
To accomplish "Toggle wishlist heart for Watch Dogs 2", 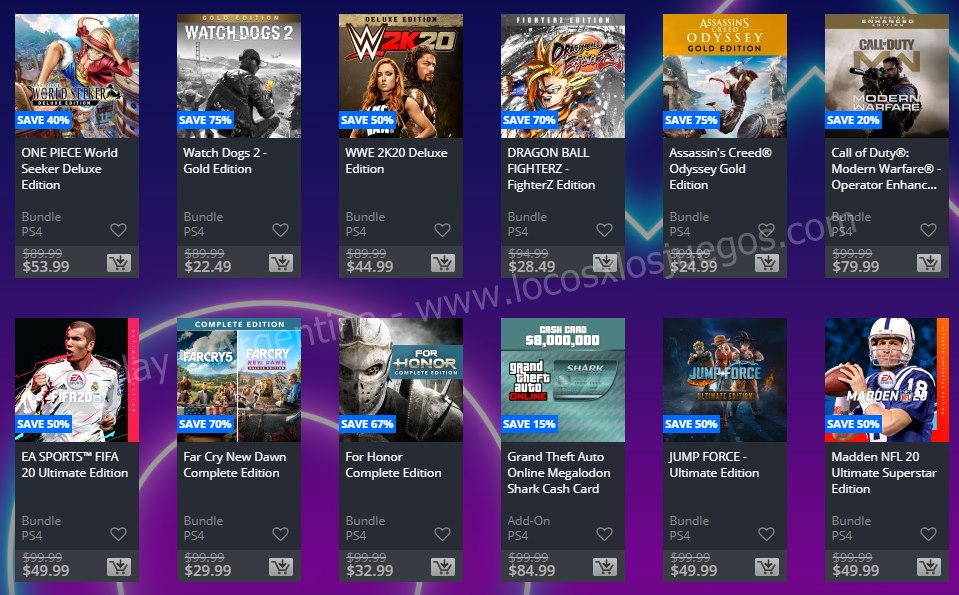I will pyautogui.click(x=280, y=230).
